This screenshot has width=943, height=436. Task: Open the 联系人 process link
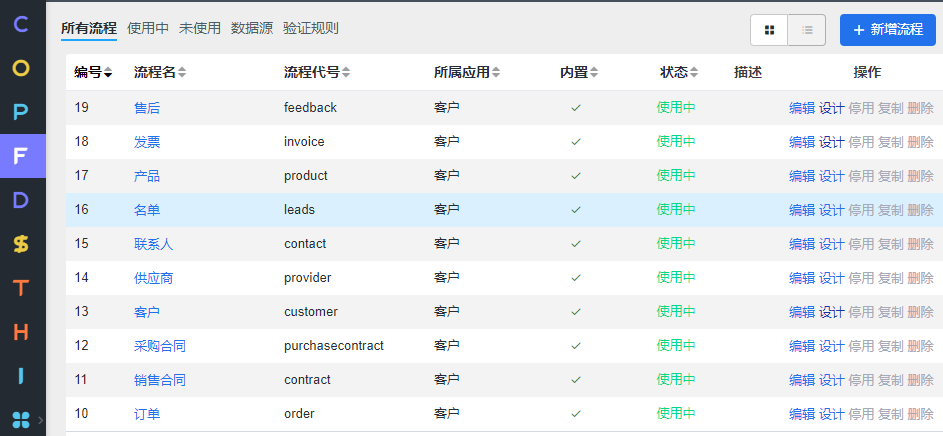[153, 244]
